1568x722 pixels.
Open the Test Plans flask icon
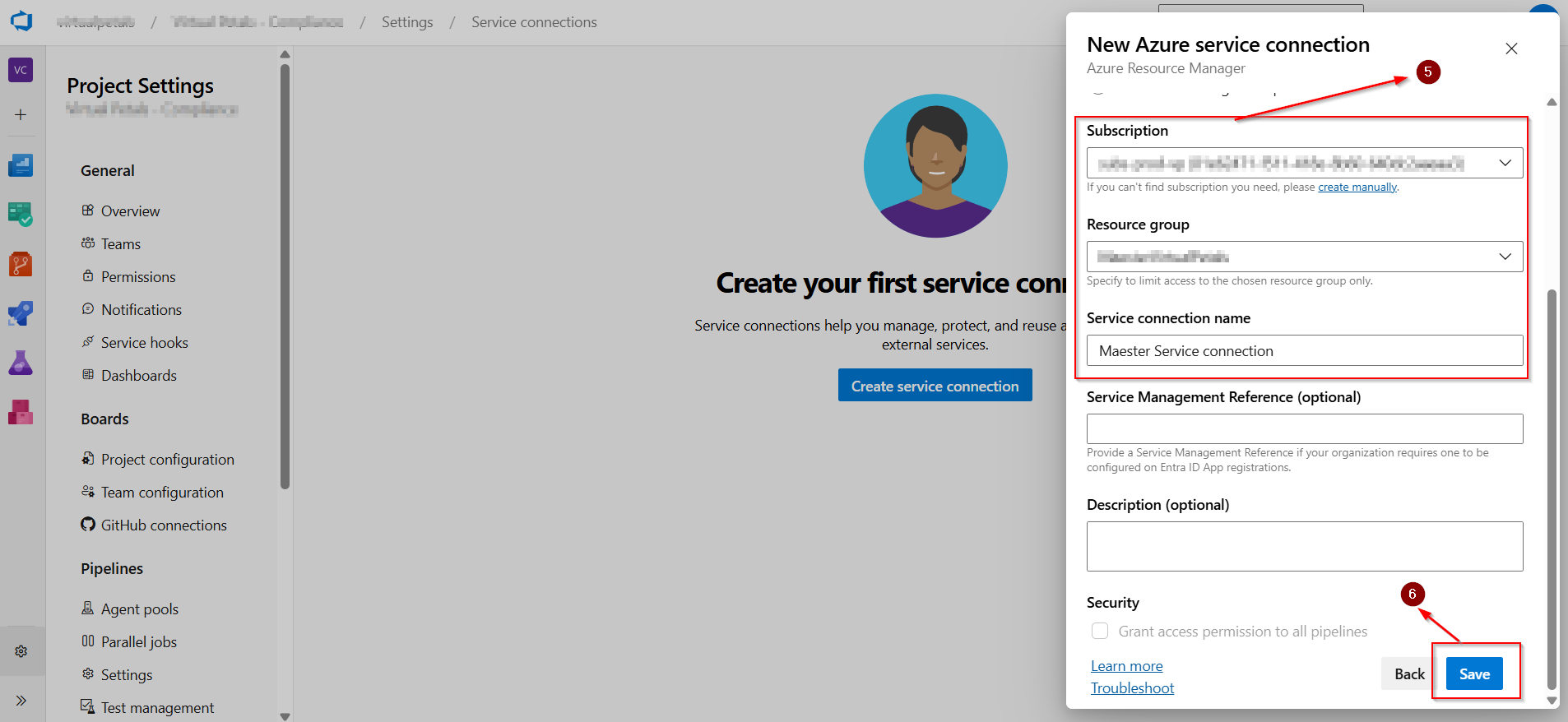click(x=21, y=363)
